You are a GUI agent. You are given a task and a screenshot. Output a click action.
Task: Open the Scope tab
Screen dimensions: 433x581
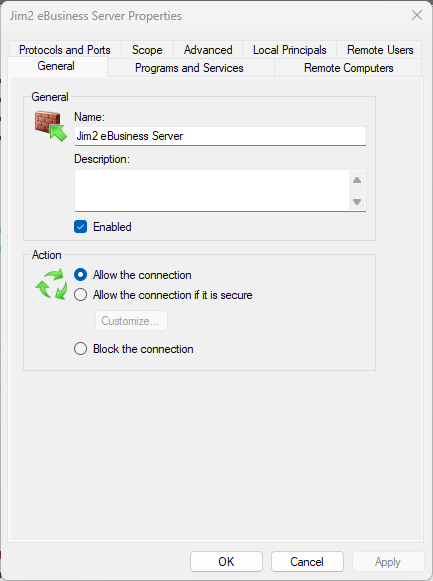pos(147,50)
